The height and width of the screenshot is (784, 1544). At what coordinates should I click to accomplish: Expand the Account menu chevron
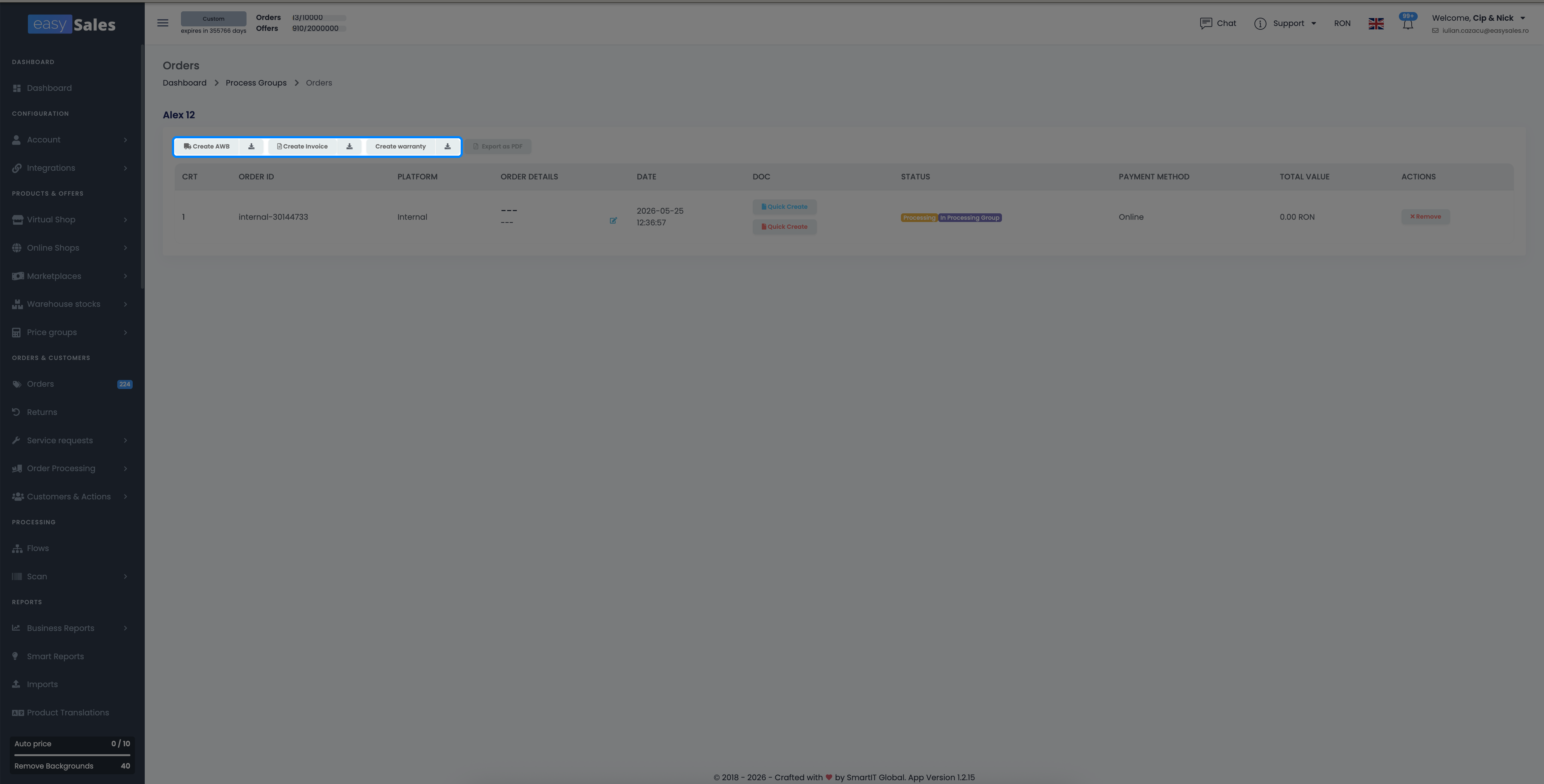point(125,140)
